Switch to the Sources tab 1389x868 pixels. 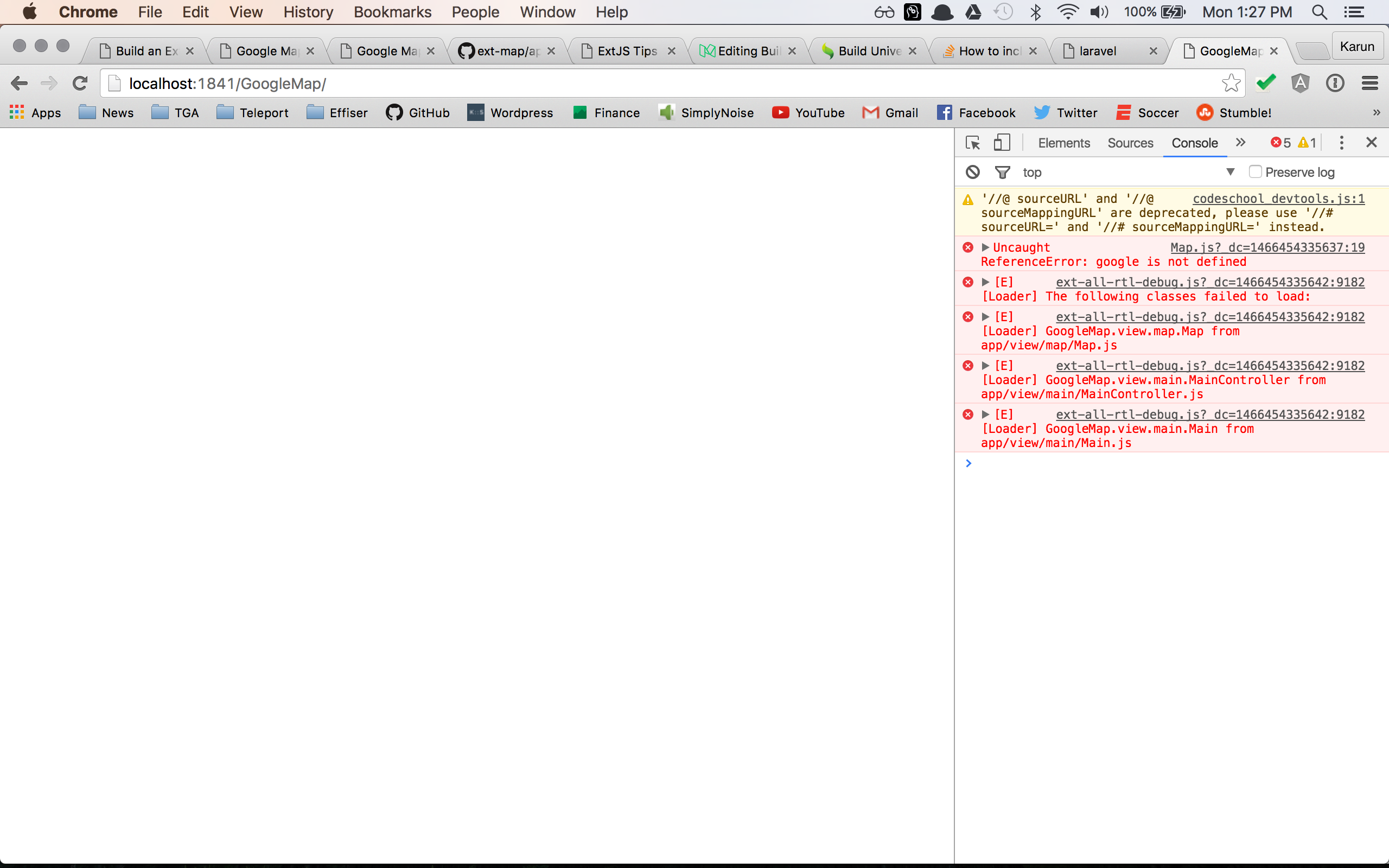(x=1130, y=143)
